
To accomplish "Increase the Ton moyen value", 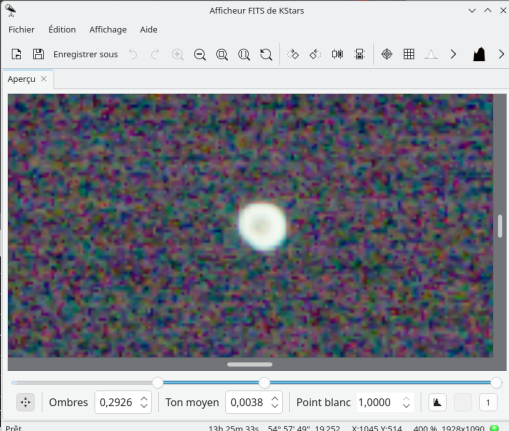I will [x=275, y=398].
